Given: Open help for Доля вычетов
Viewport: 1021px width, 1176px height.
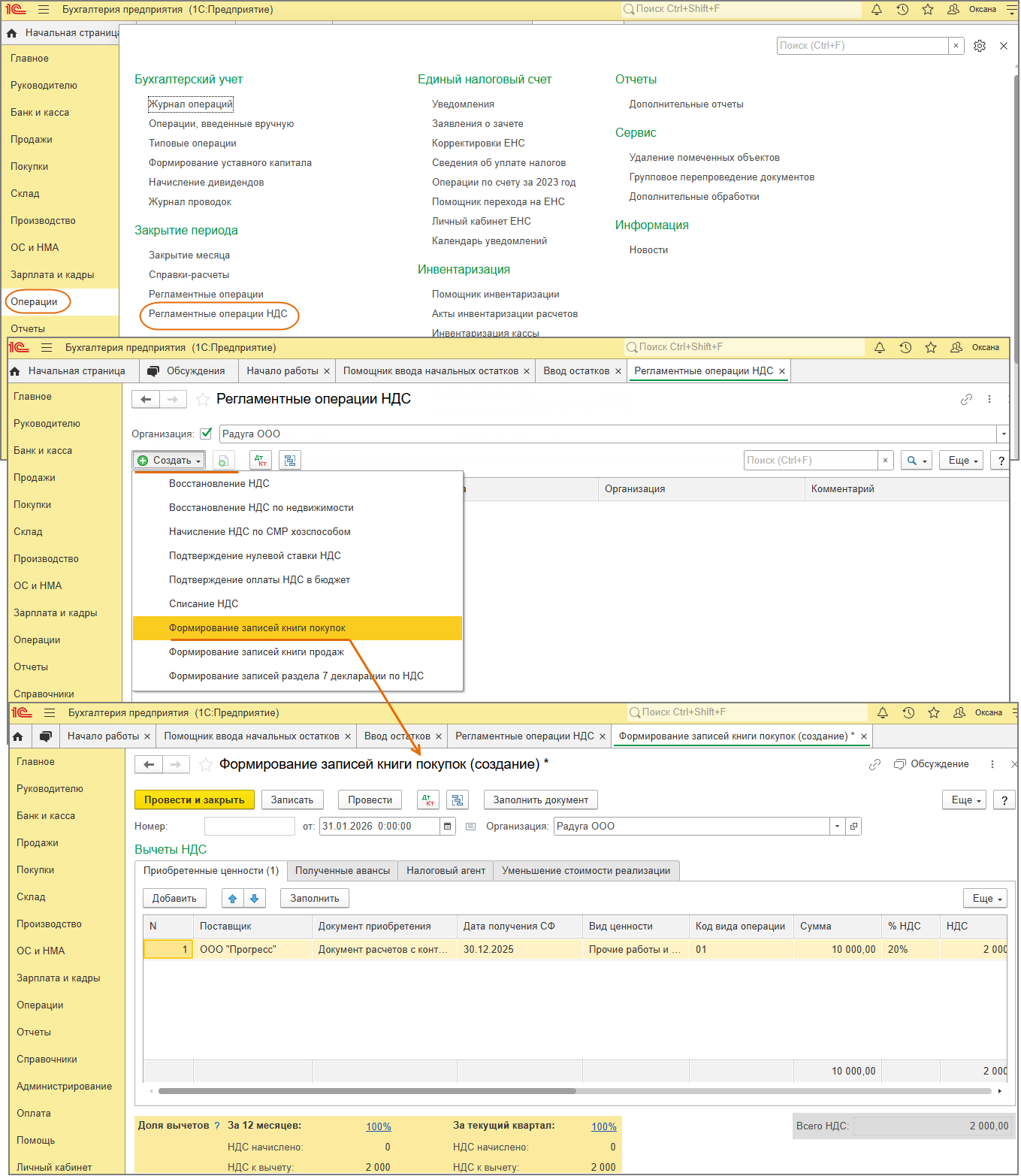Looking at the screenshot, I should tap(217, 1126).
